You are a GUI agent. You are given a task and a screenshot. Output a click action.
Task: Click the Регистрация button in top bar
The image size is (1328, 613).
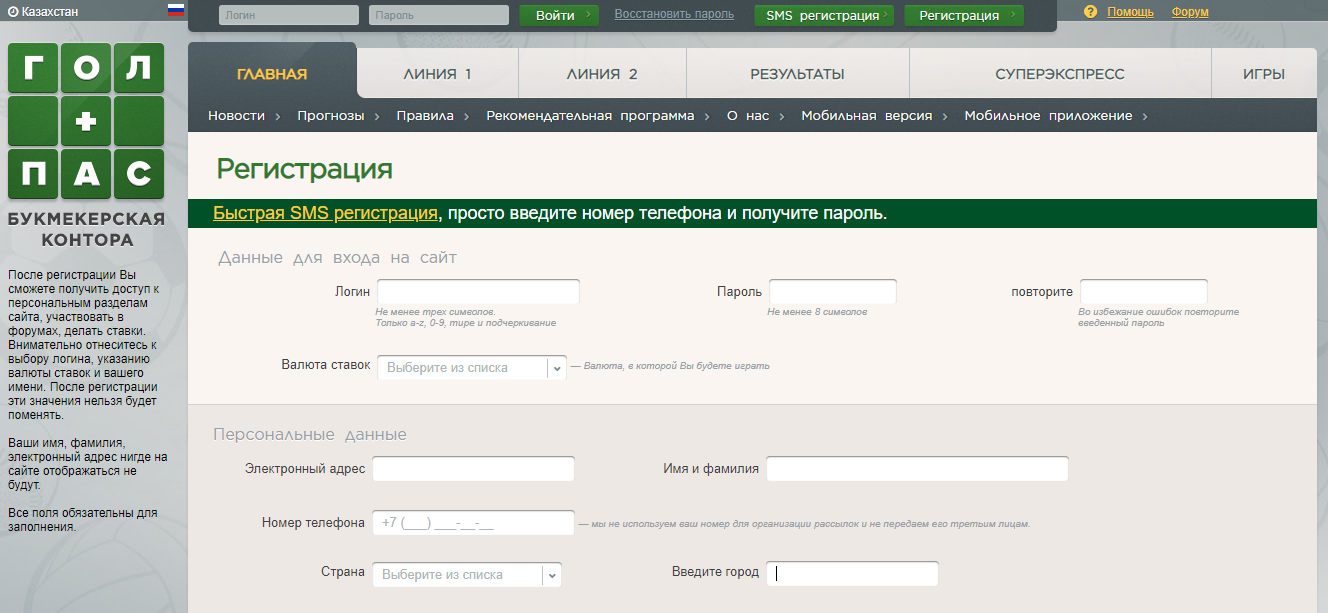(x=964, y=15)
